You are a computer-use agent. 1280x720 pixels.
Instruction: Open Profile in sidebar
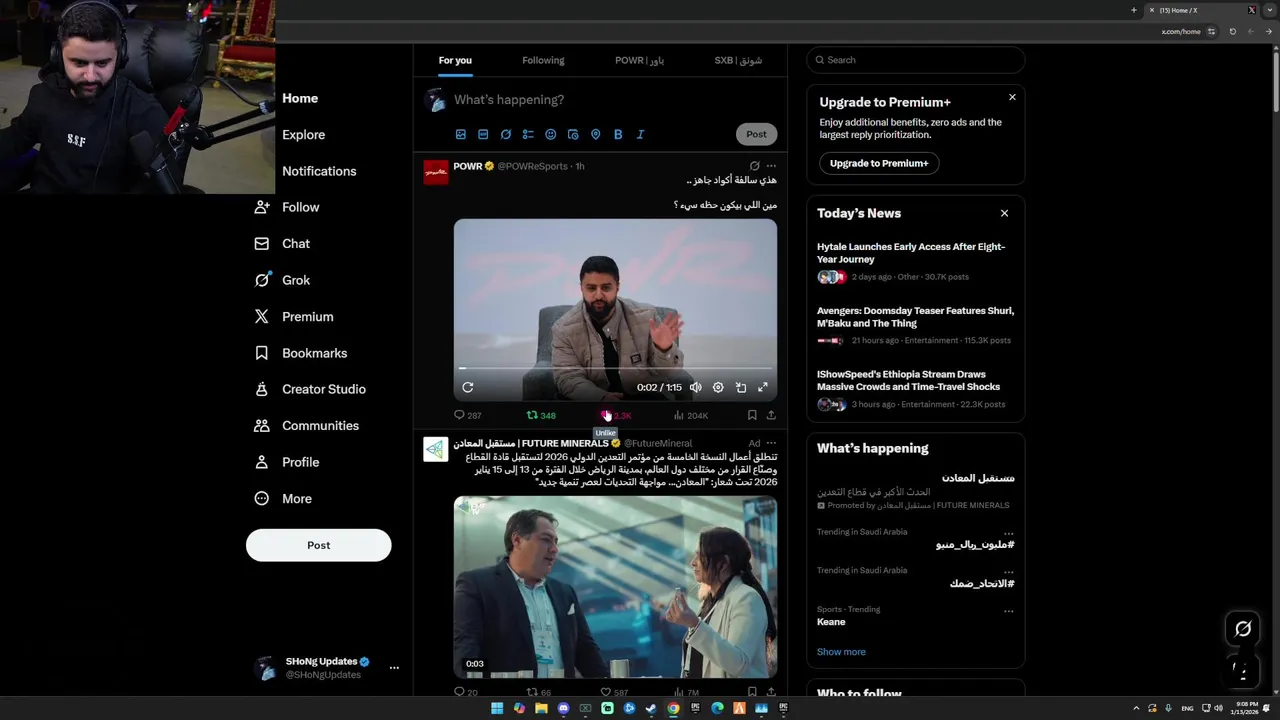287,462
